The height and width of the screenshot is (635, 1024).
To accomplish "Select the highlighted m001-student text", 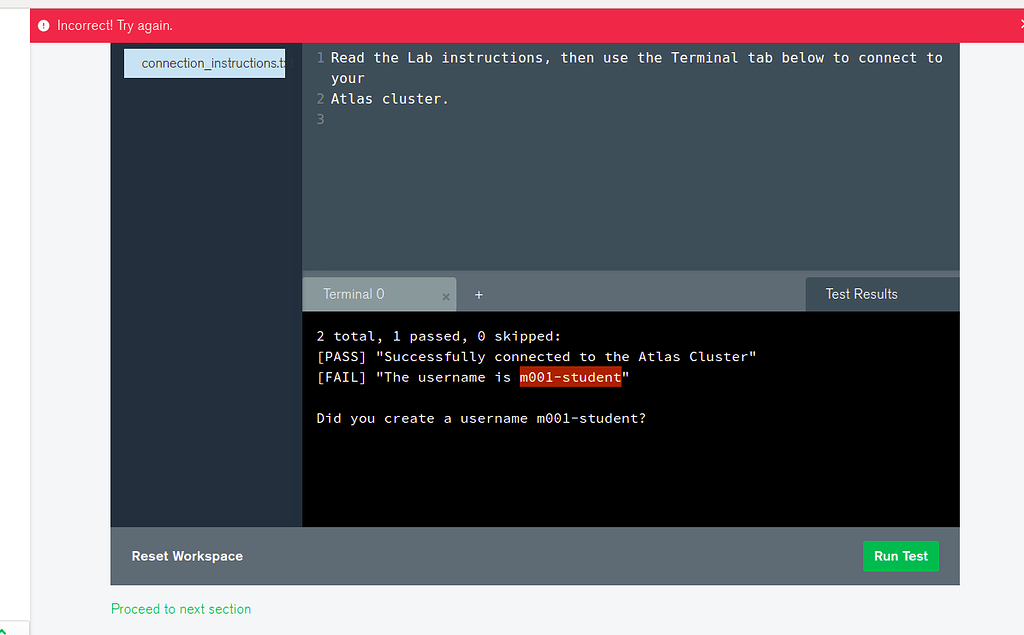I will pyautogui.click(x=571, y=377).
